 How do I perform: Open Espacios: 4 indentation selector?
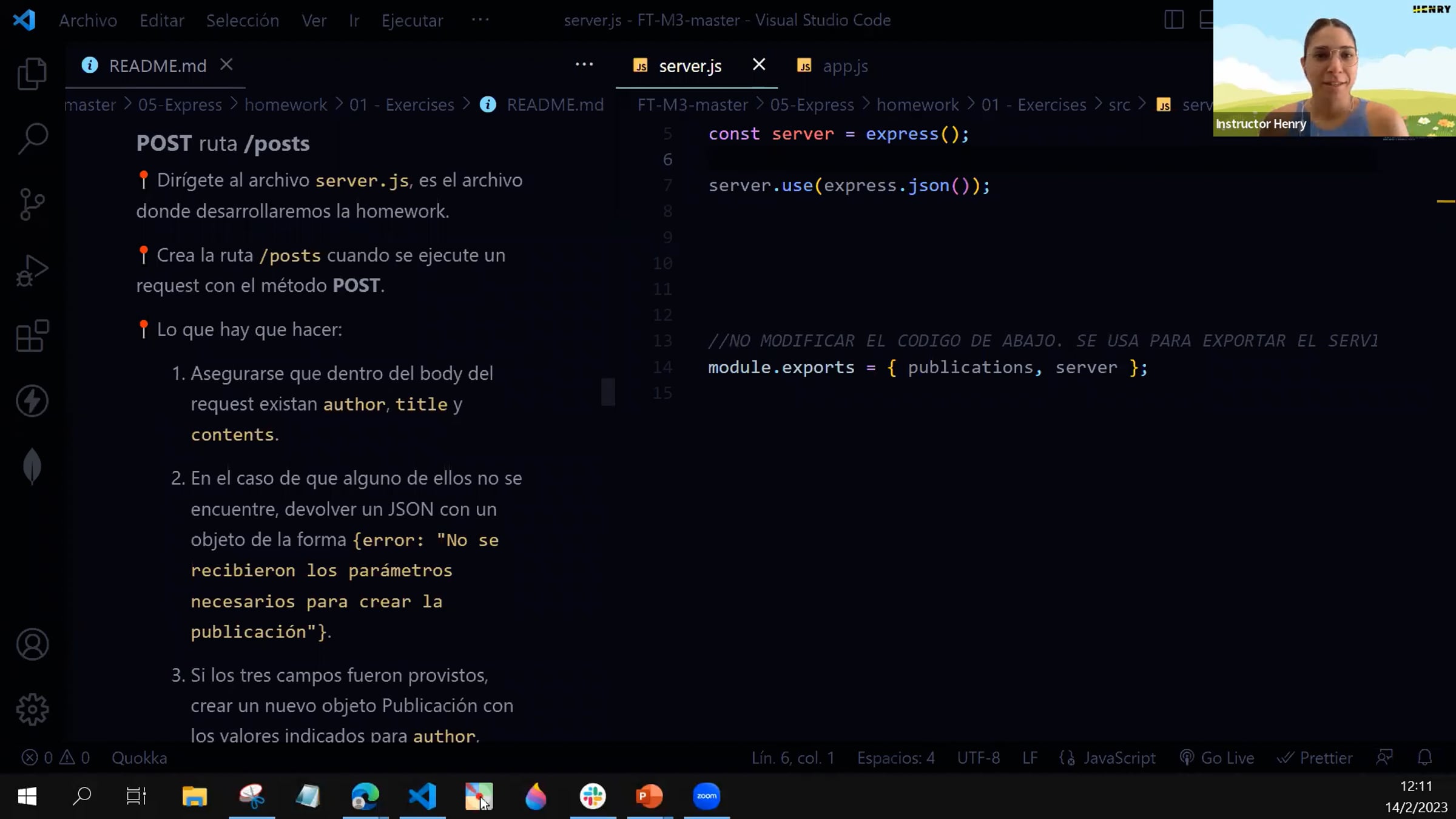coord(895,758)
